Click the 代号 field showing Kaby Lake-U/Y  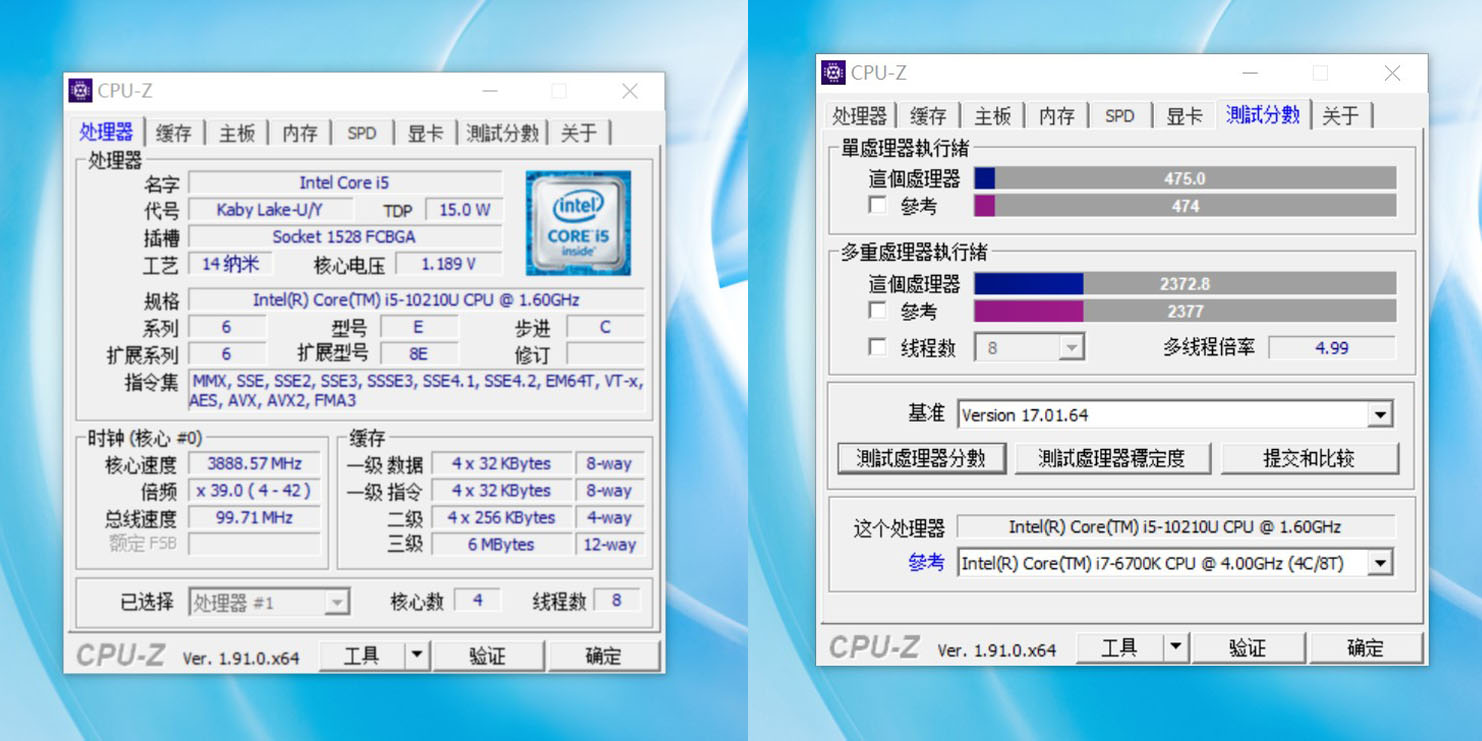(x=270, y=210)
